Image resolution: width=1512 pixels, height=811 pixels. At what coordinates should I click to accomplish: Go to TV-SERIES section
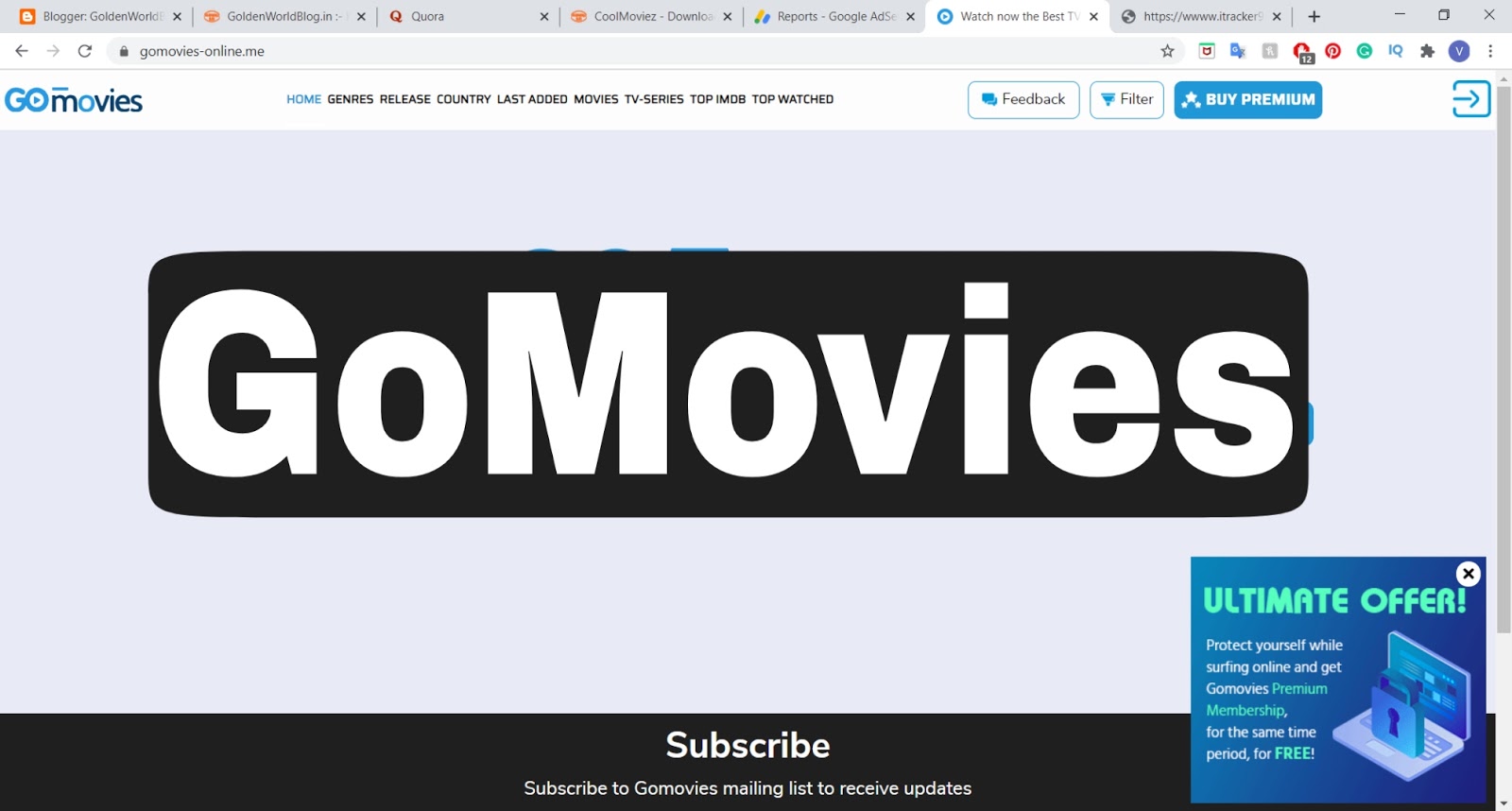pos(653,99)
